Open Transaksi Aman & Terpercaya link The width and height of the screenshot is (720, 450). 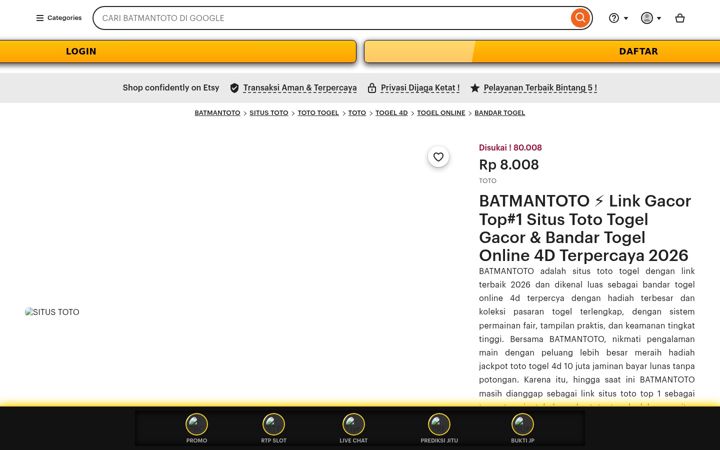[x=300, y=88]
